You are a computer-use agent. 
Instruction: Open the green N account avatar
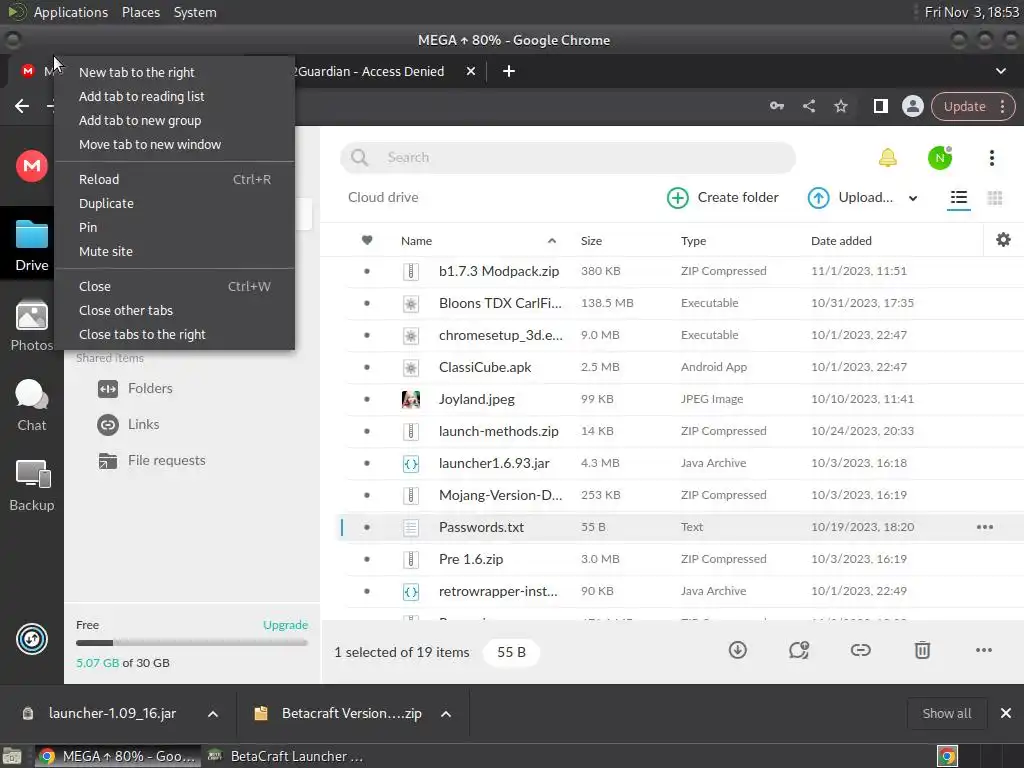click(x=940, y=157)
